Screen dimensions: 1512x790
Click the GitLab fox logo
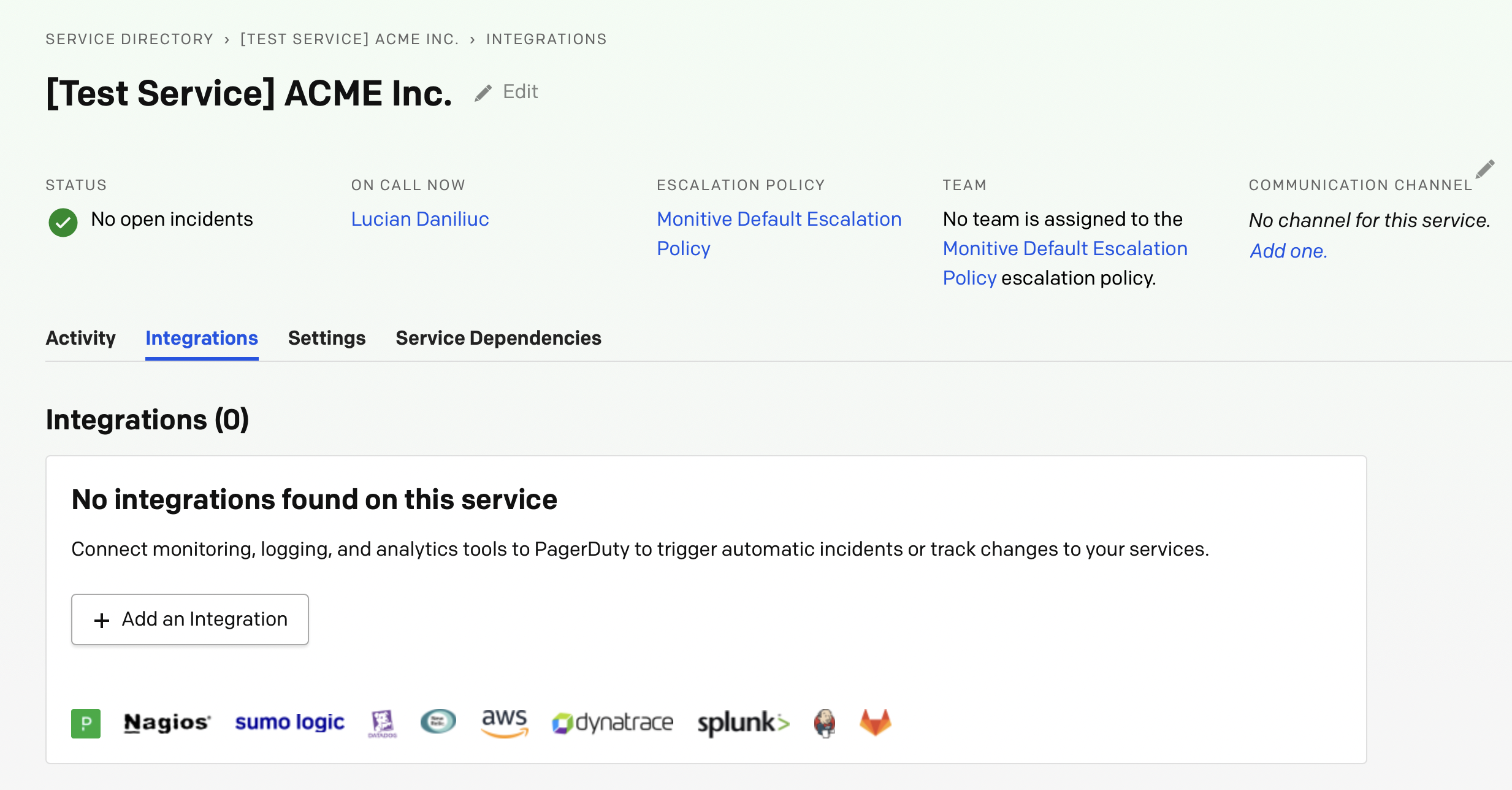pyautogui.click(x=875, y=723)
